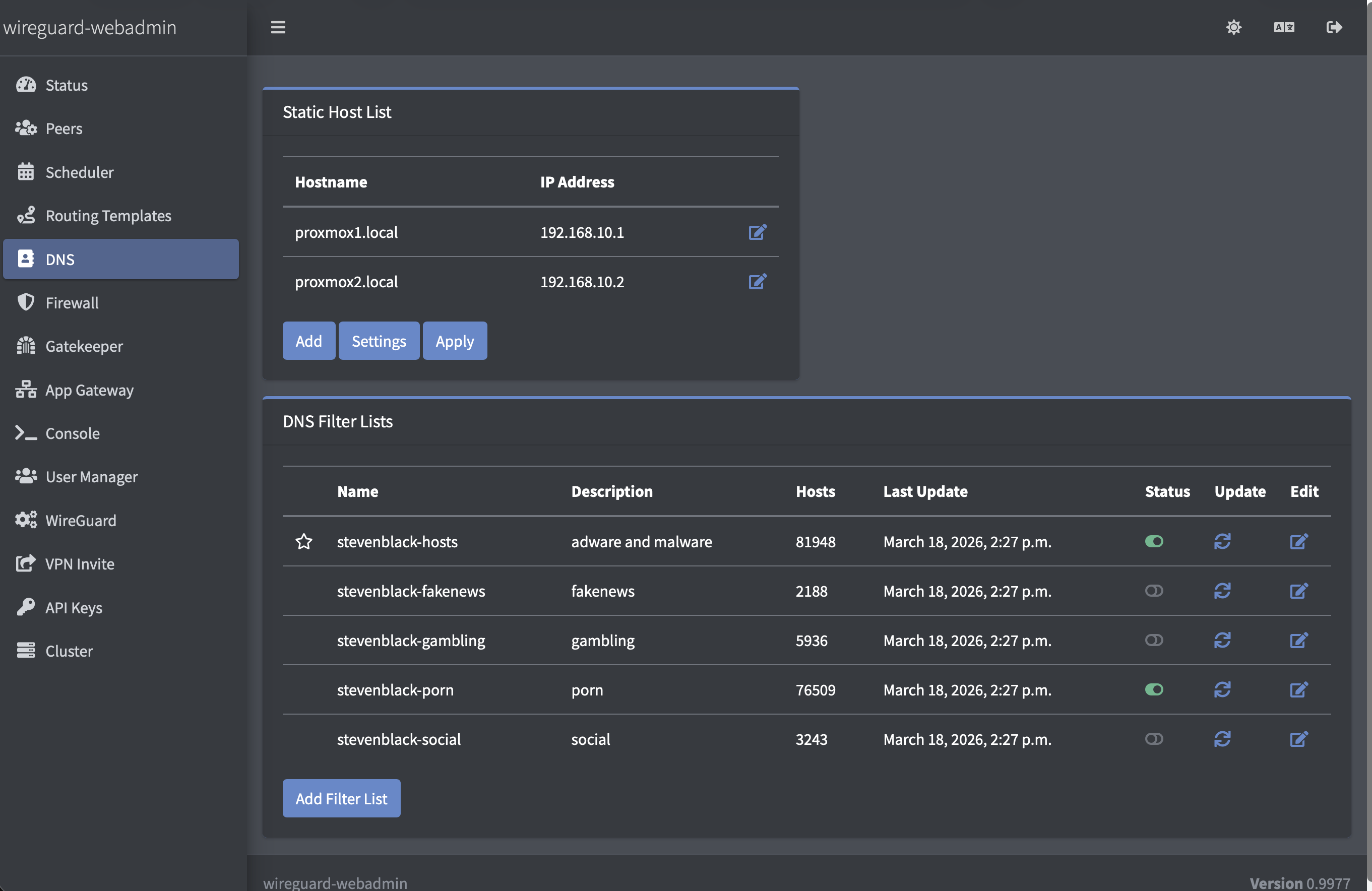Refresh the stevenblack-gambling filter list
This screenshot has height=891, width=1372.
(1223, 641)
